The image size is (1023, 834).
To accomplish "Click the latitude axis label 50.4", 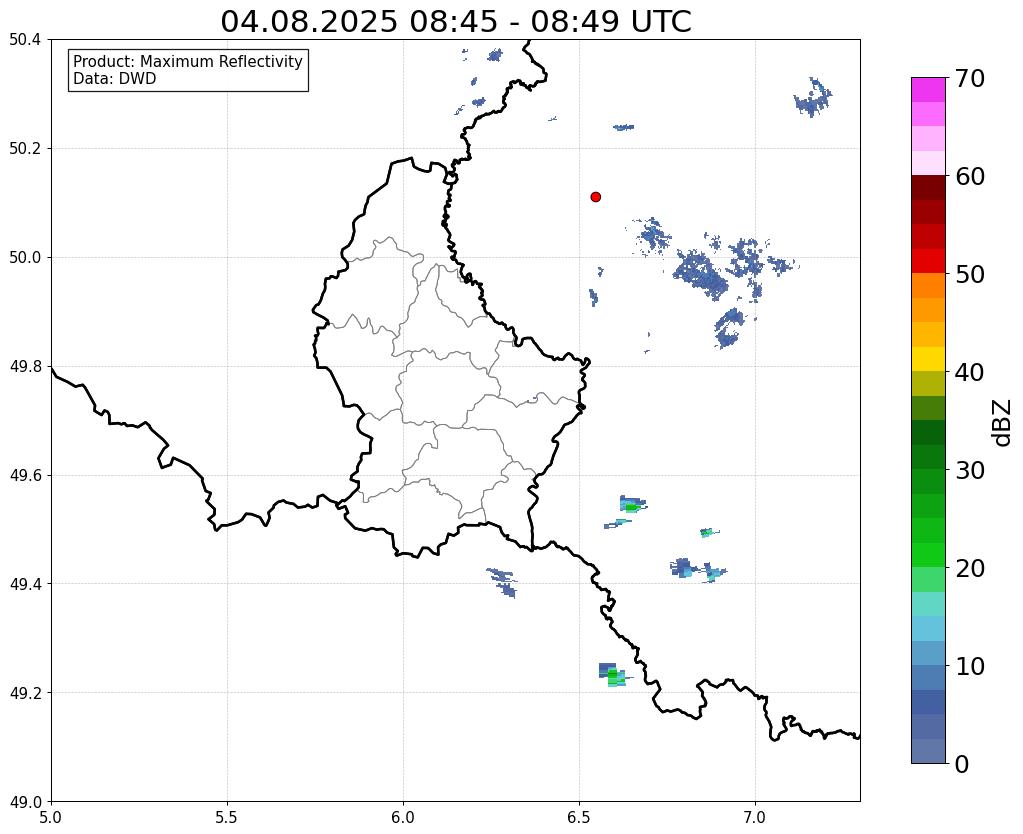I will tap(25, 40).
